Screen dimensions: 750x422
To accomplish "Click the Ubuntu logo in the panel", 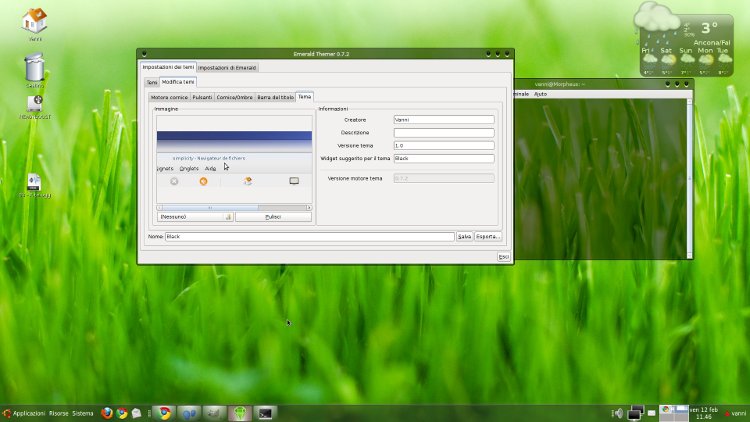I will [6, 413].
